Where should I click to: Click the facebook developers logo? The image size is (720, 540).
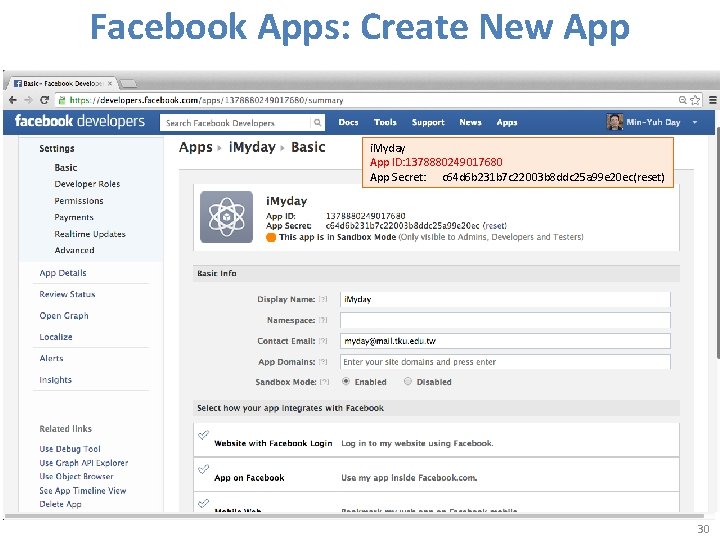(79, 122)
